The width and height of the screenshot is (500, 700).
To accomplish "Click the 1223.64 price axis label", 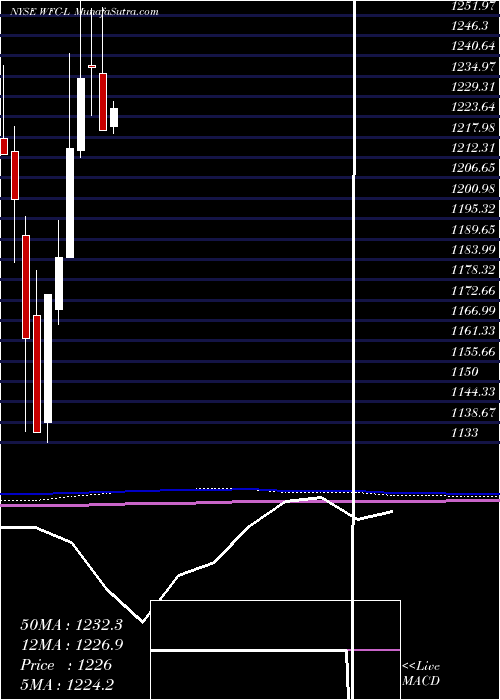I will coord(474,108).
